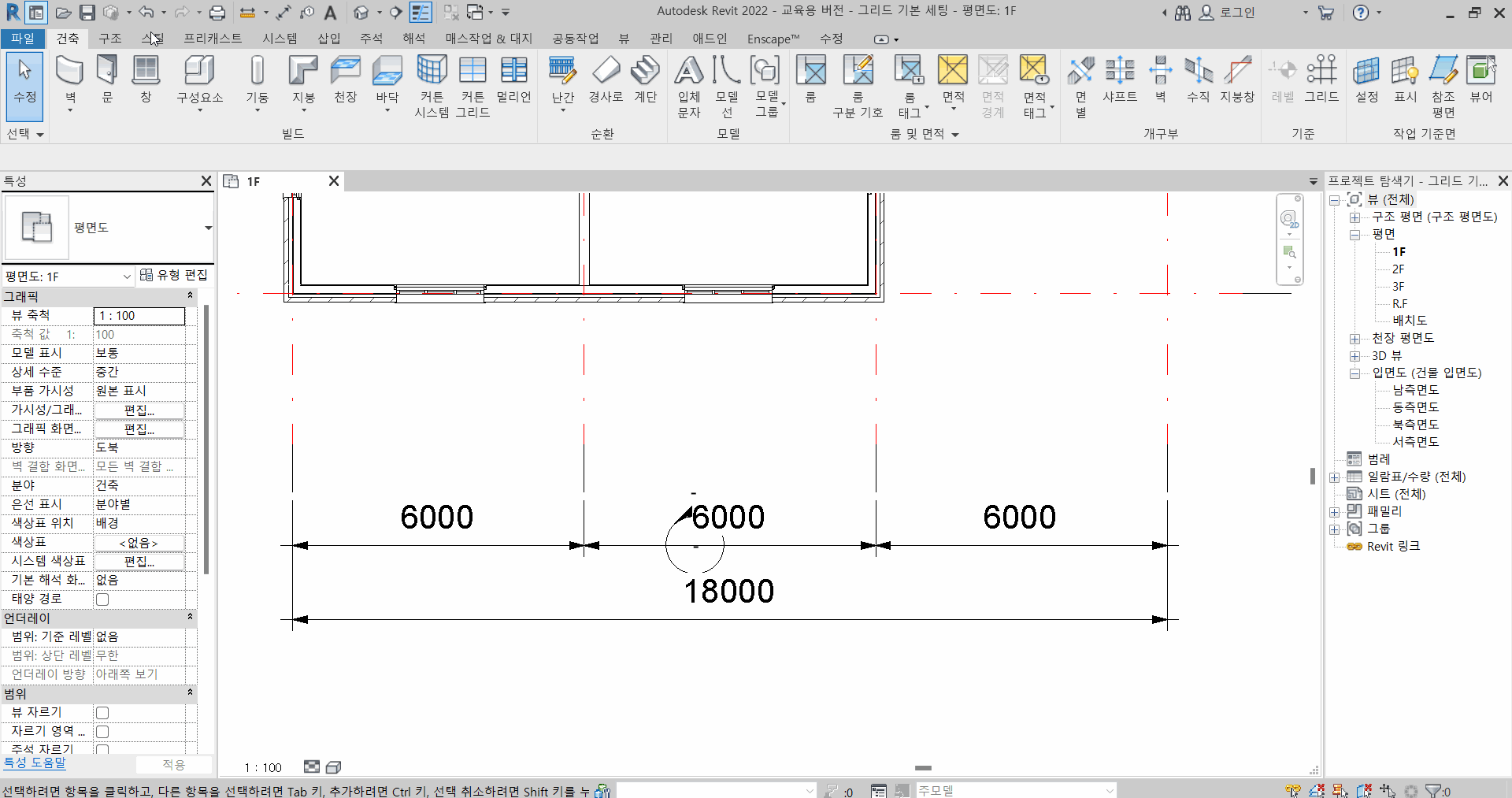This screenshot has width=1512, height=798.
Task: Select the Roof (지붕) tool
Action: tap(303, 82)
